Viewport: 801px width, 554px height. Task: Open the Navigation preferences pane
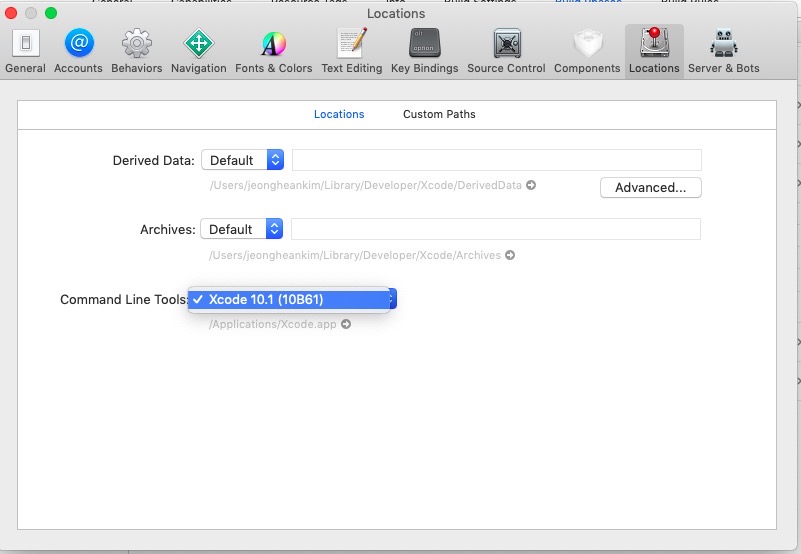pyautogui.click(x=198, y=51)
